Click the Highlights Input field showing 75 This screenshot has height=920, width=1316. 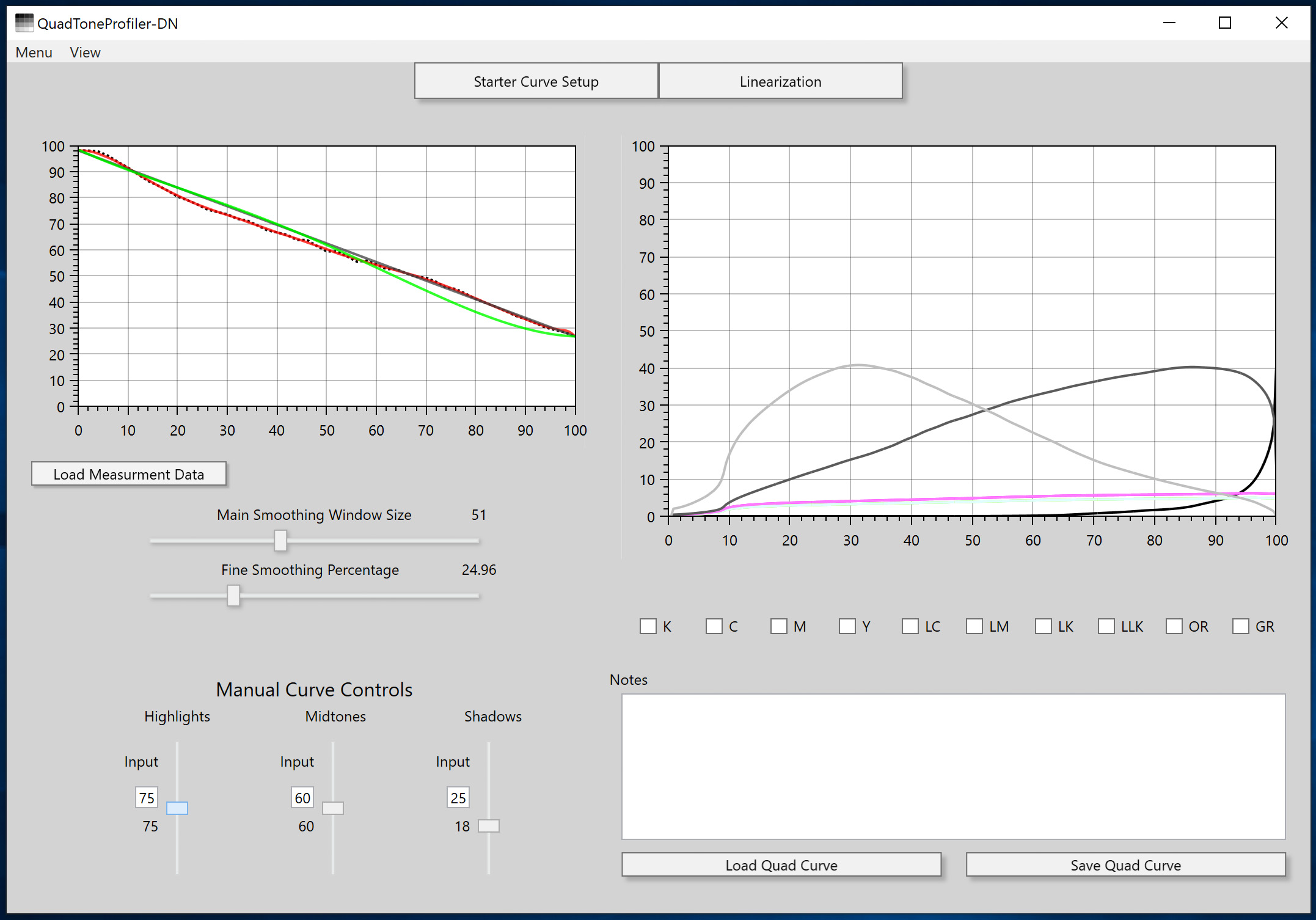click(147, 798)
